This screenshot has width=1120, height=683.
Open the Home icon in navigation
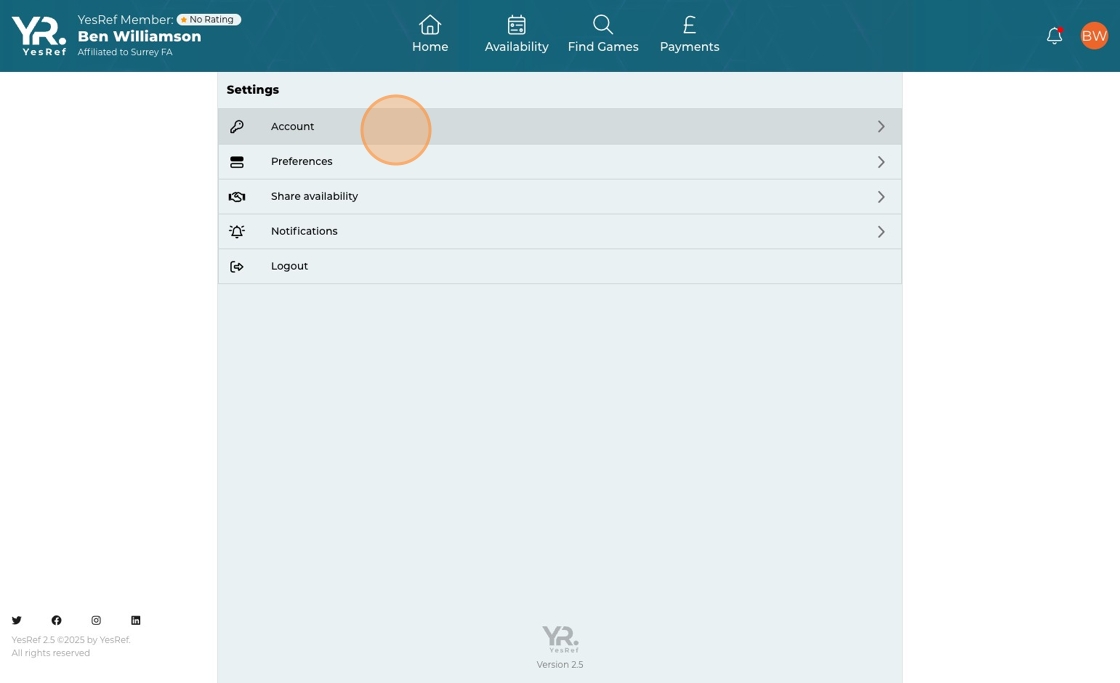coord(430,25)
